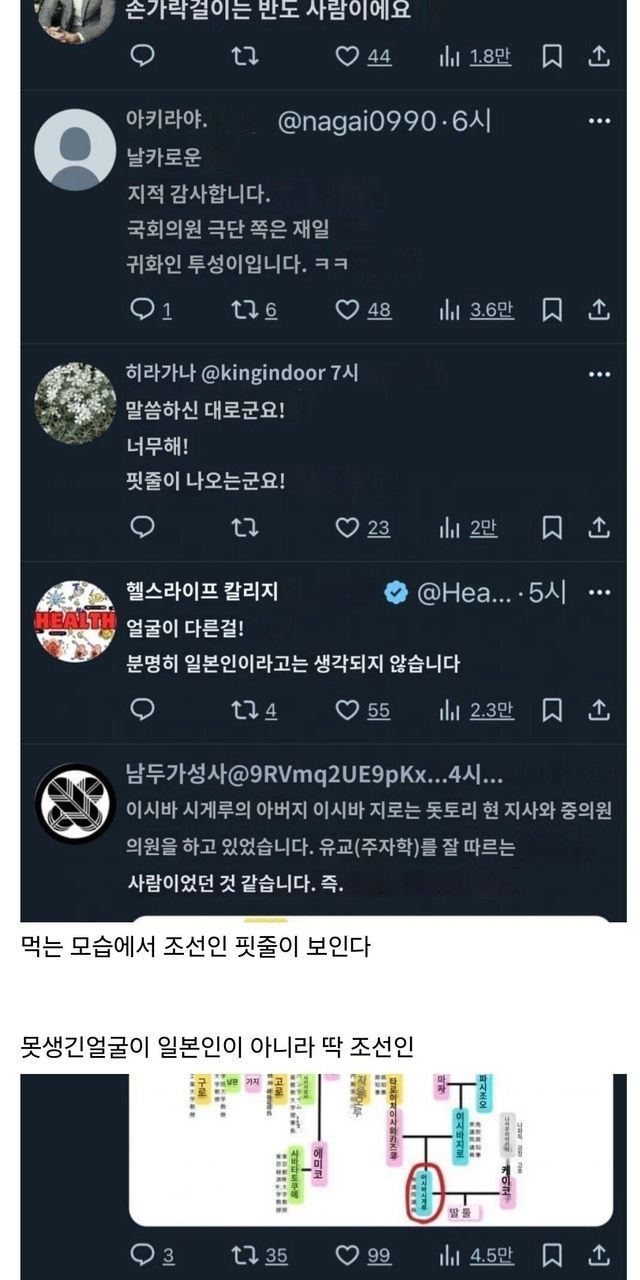Screen dimensions: 640x1280
Task: Open more options for @kingindoor tweet
Action: pos(599,374)
